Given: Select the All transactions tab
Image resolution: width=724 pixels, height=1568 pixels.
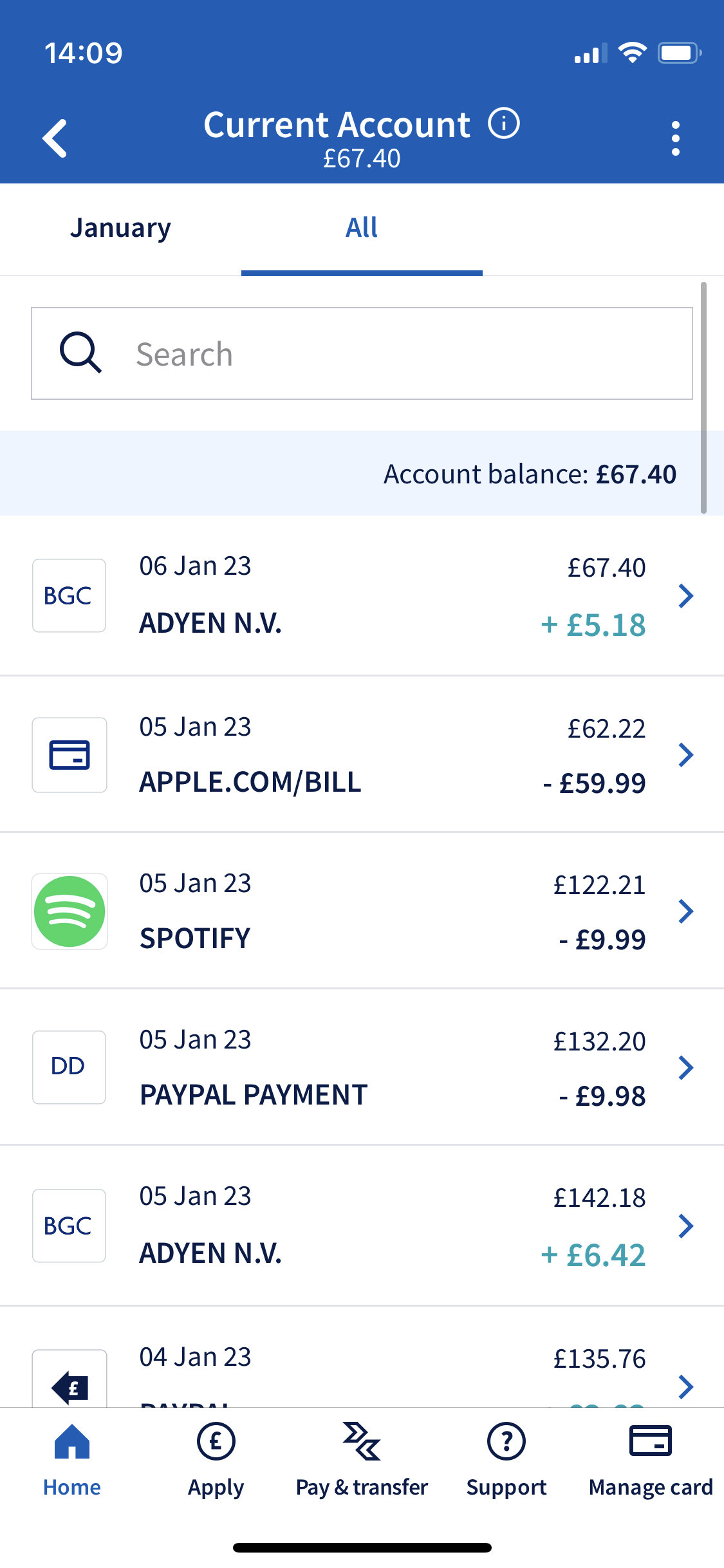Looking at the screenshot, I should tap(362, 228).
